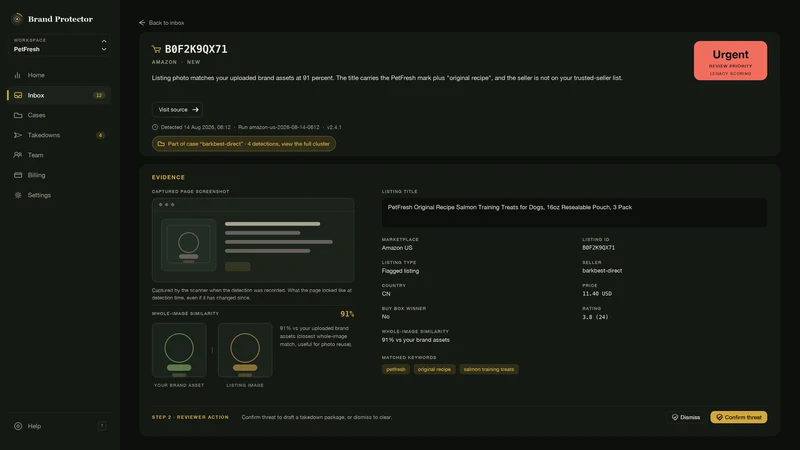Viewport: 800px width, 450px height.
Task: Click the country value CN
Action: pyautogui.click(x=386, y=294)
